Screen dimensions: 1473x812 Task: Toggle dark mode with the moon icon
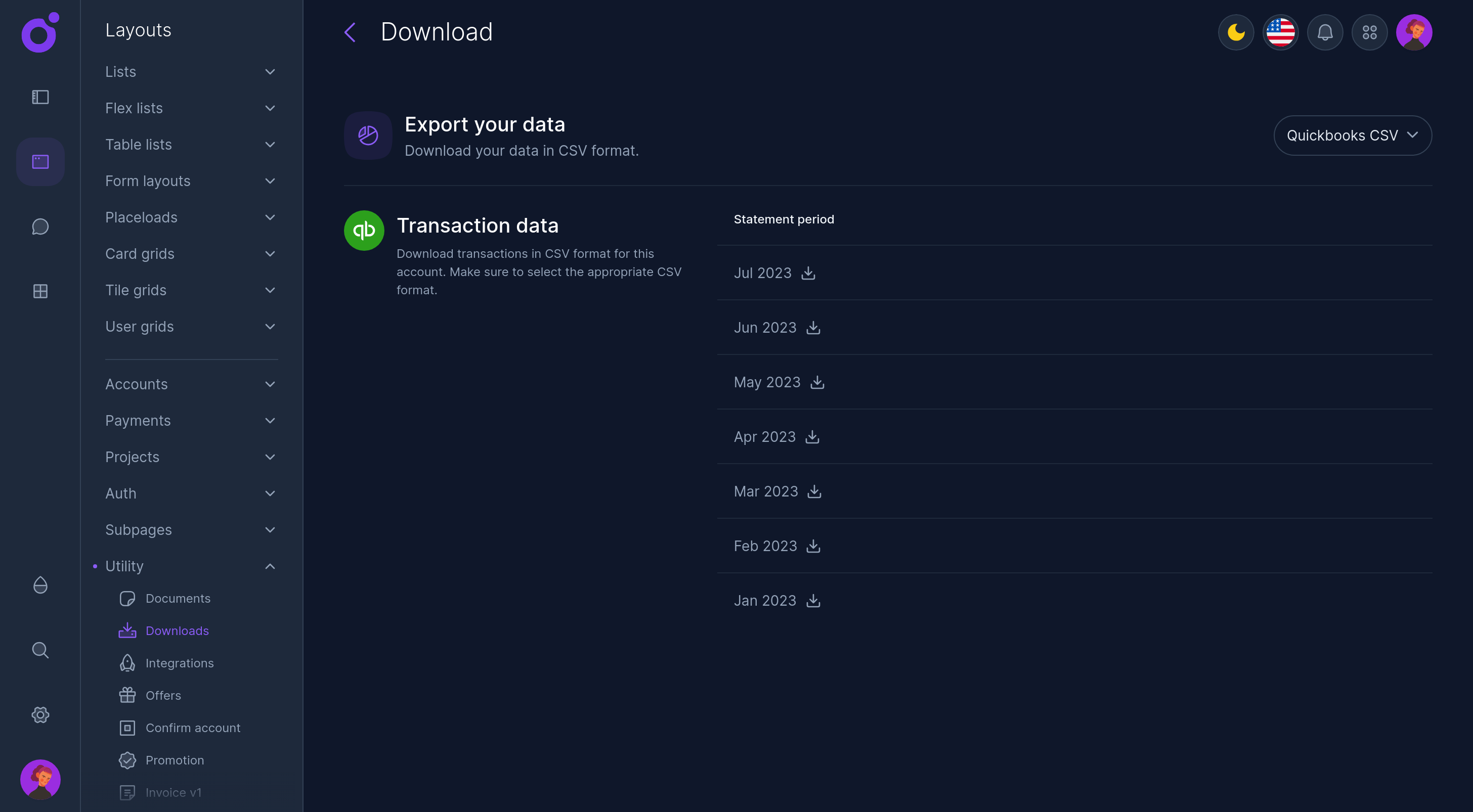[x=1236, y=32]
